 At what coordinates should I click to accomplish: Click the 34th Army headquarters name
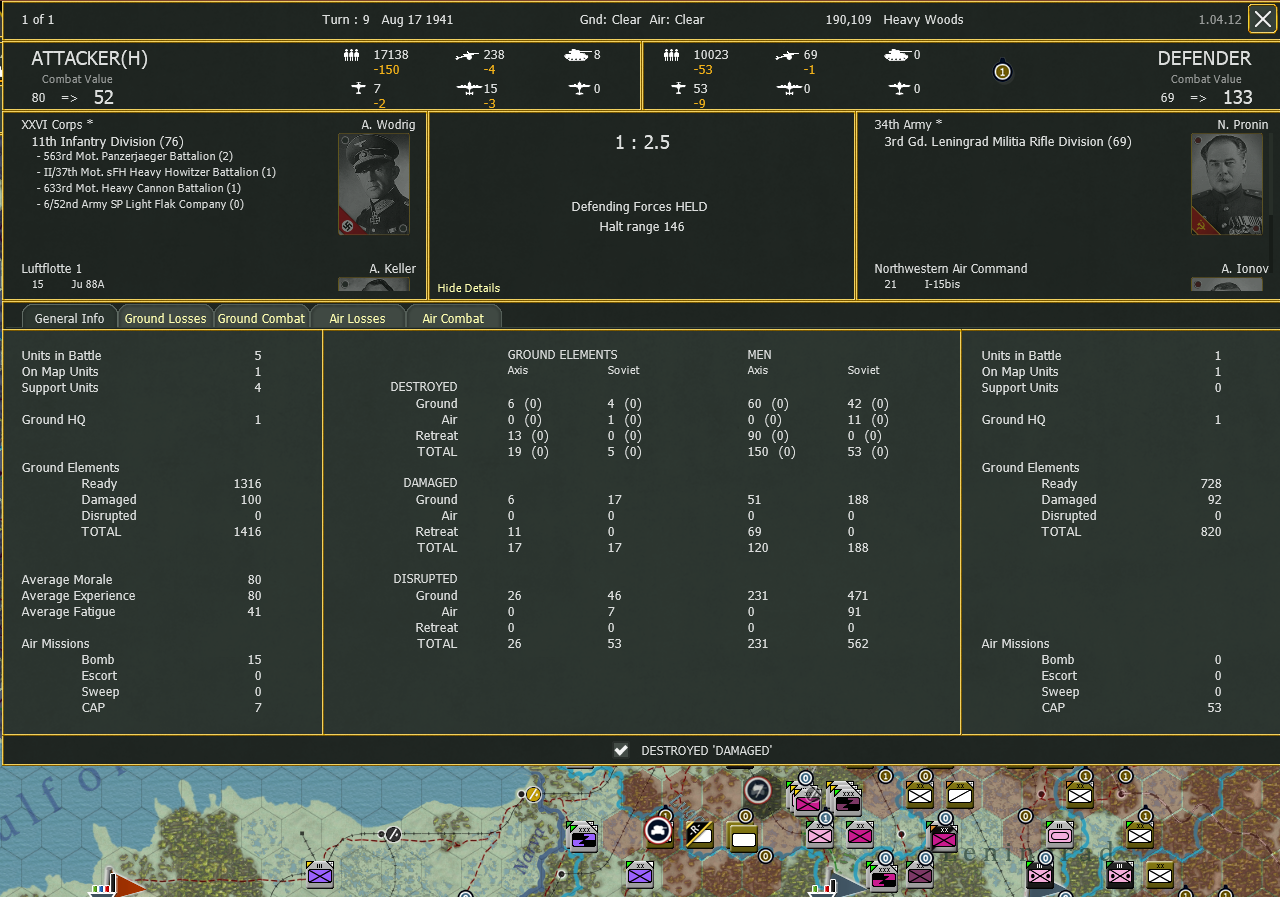[909, 125]
